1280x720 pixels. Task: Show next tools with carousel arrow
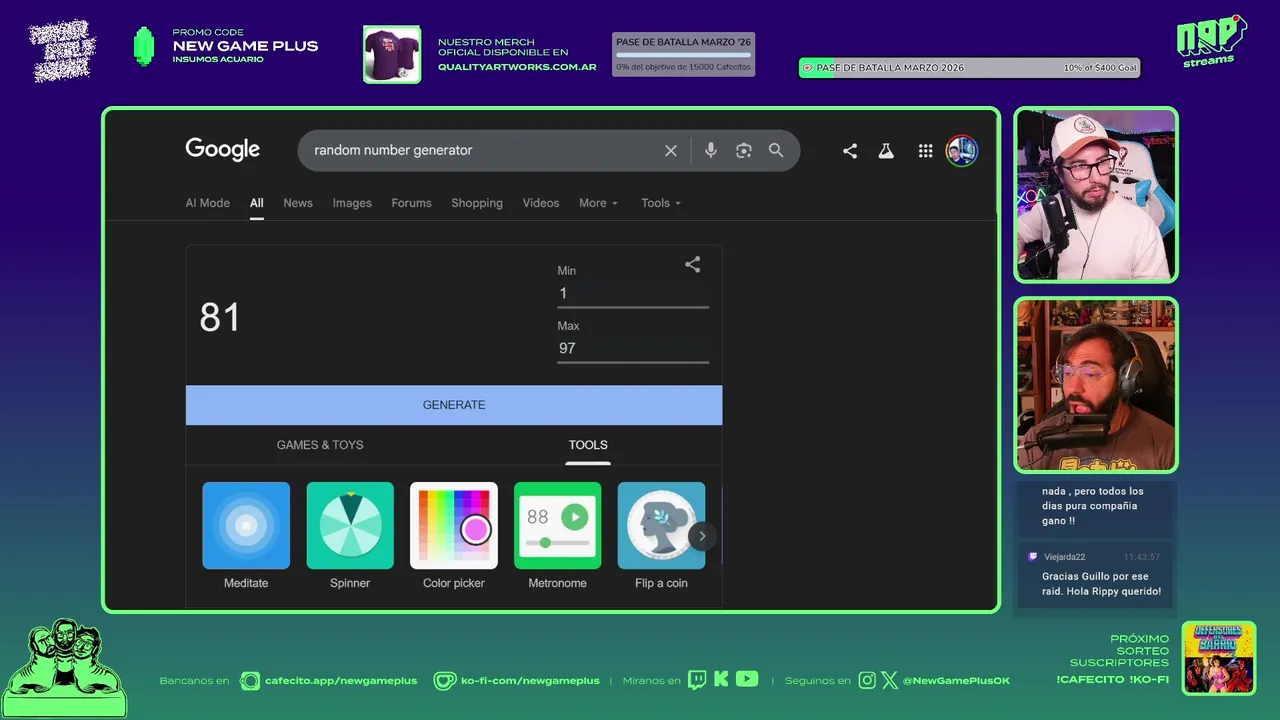pyautogui.click(x=702, y=536)
